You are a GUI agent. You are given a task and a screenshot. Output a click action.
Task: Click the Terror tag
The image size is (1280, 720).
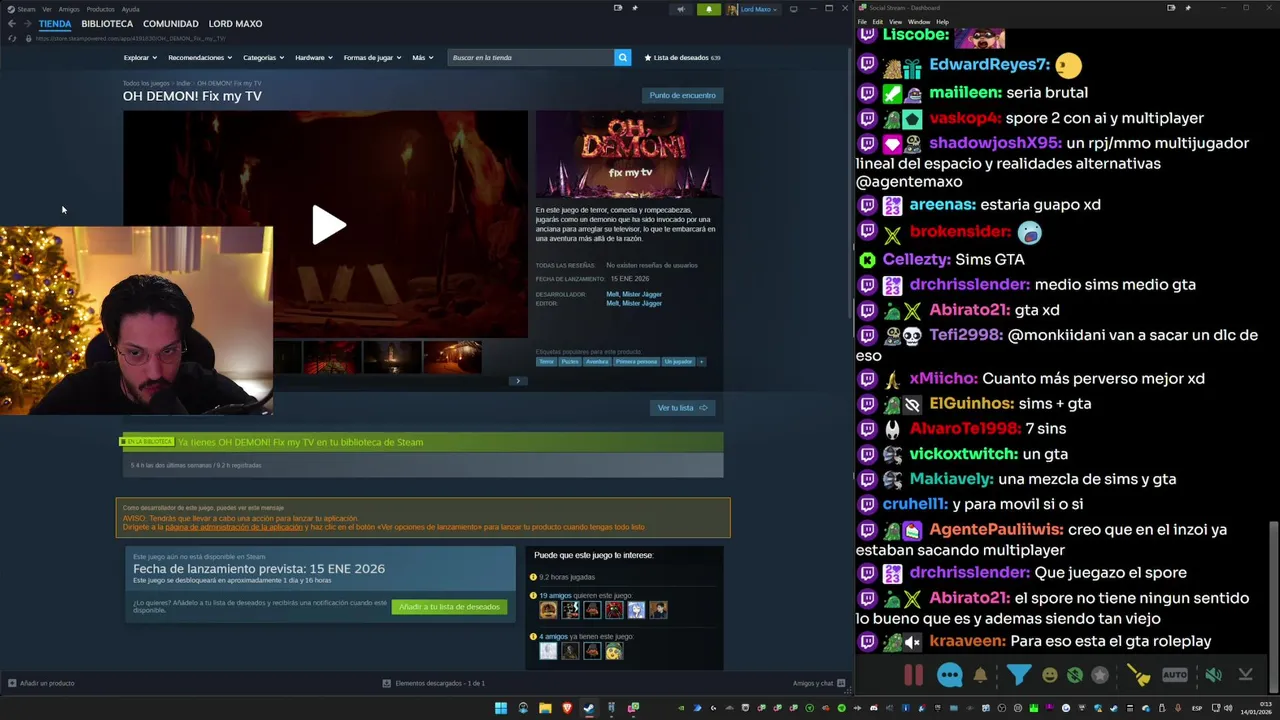coord(546,361)
